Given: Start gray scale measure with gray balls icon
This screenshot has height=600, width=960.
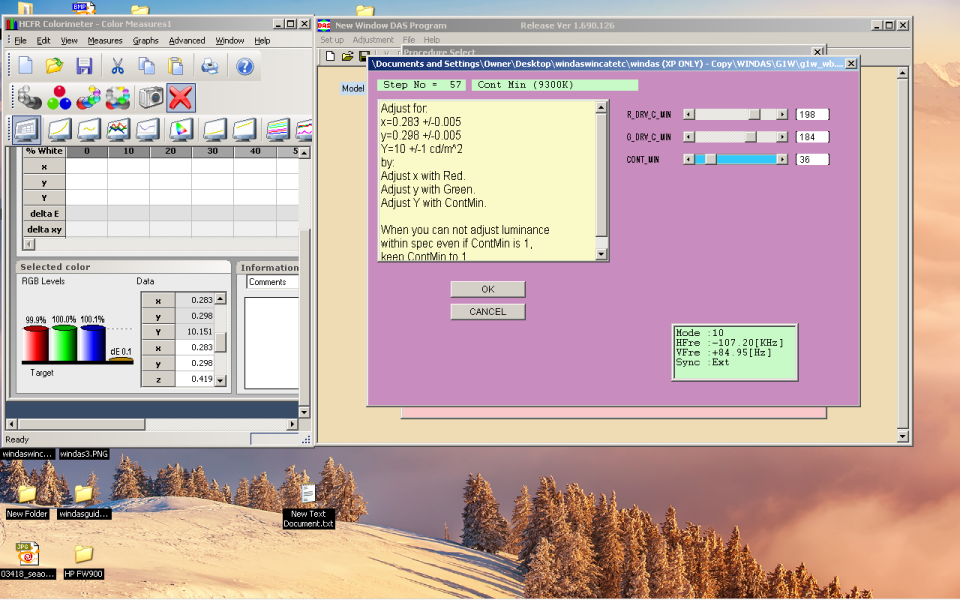Looking at the screenshot, I should (29, 97).
